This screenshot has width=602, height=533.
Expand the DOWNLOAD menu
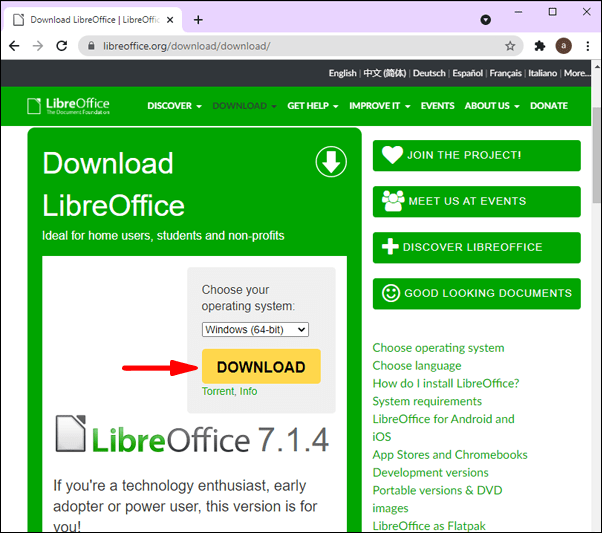[x=244, y=106]
